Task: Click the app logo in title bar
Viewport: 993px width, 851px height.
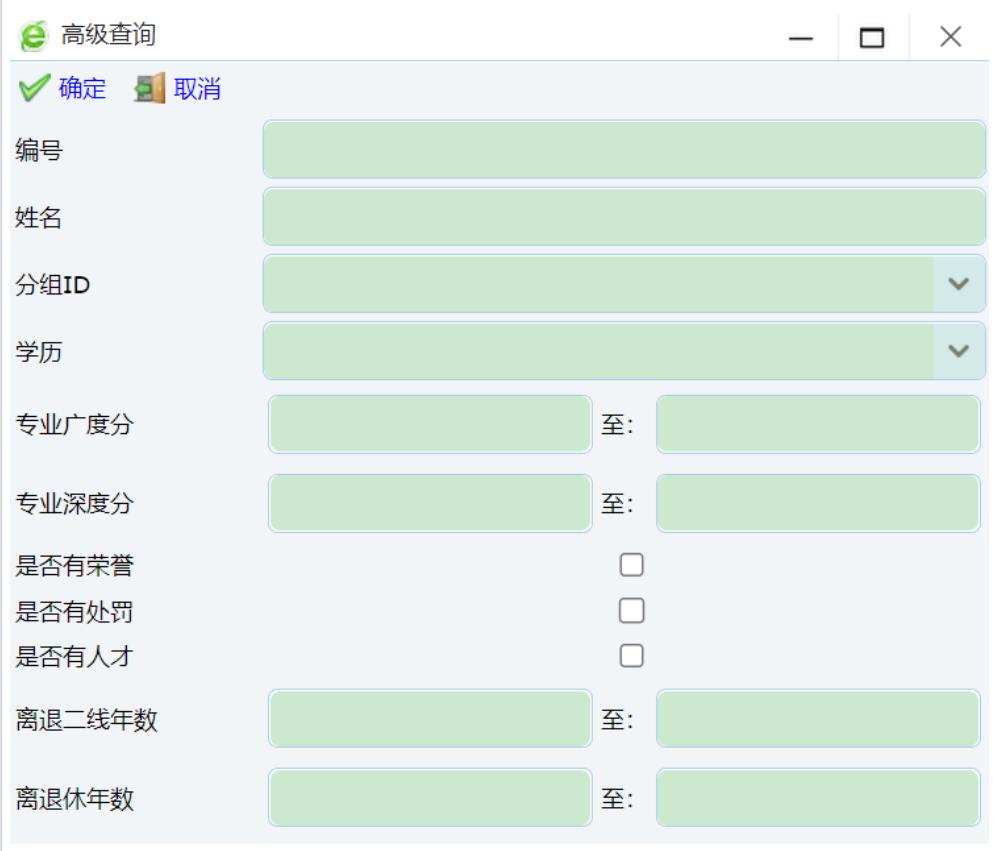Action: coord(33,37)
